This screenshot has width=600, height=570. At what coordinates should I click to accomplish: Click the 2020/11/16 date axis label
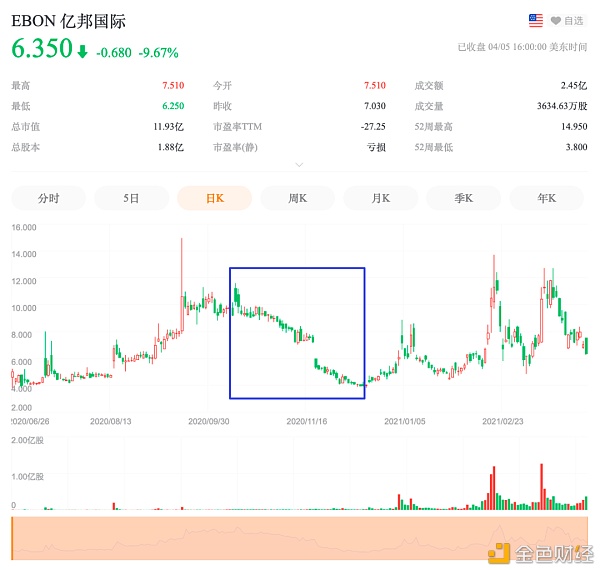click(x=307, y=422)
